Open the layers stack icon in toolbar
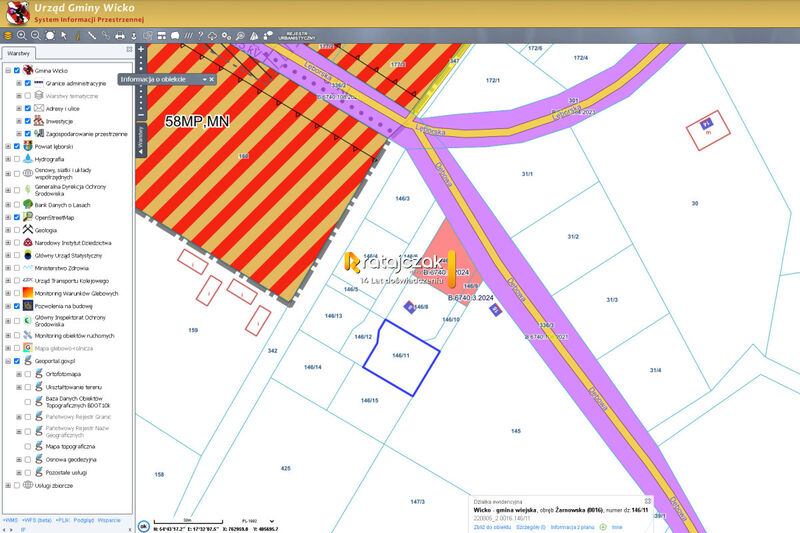800x533 pixels. pos(8,36)
